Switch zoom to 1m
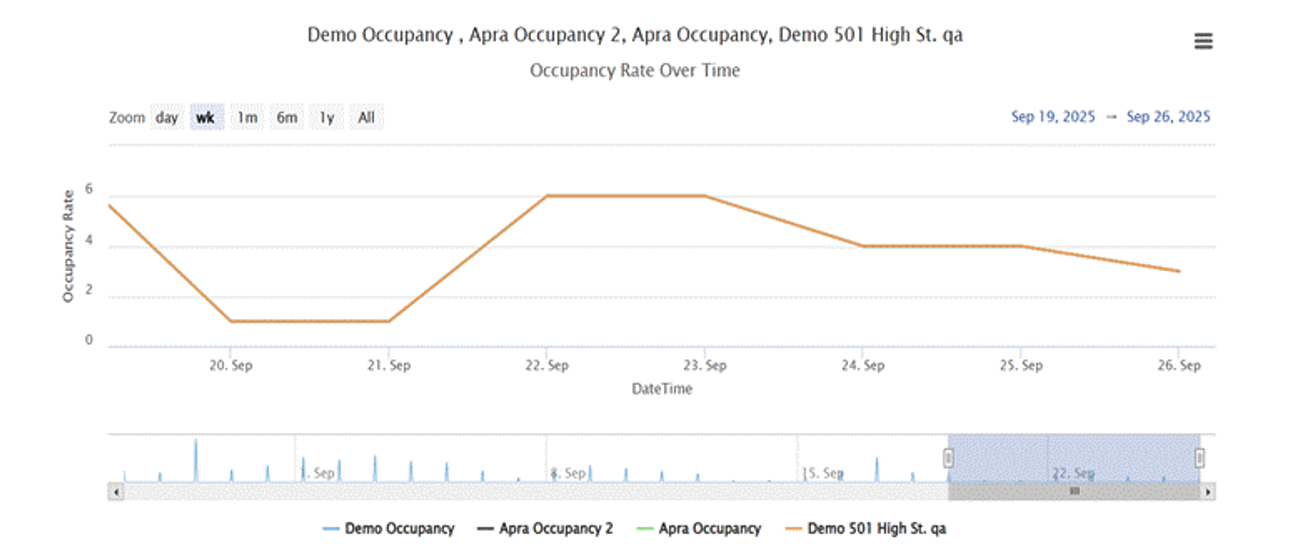This screenshot has width=1294, height=558. [246, 118]
